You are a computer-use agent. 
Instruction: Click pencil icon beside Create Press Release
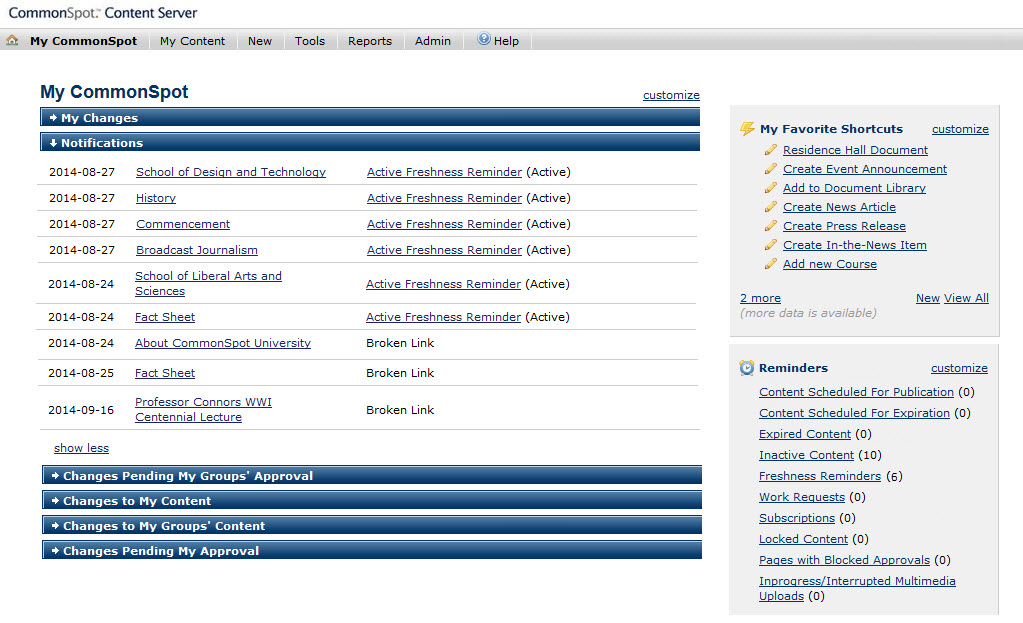pyautogui.click(x=771, y=226)
